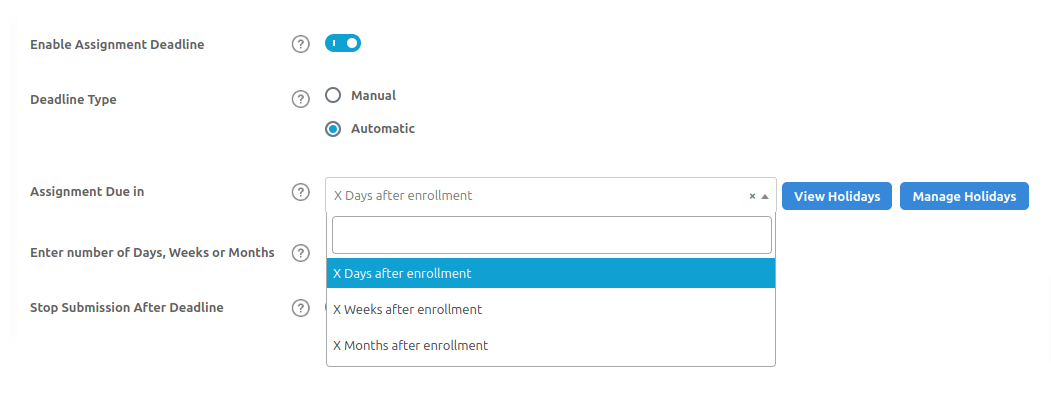Open help for Enable Assignment Deadline
Viewport: 1051px width, 393px height.
coord(301,45)
